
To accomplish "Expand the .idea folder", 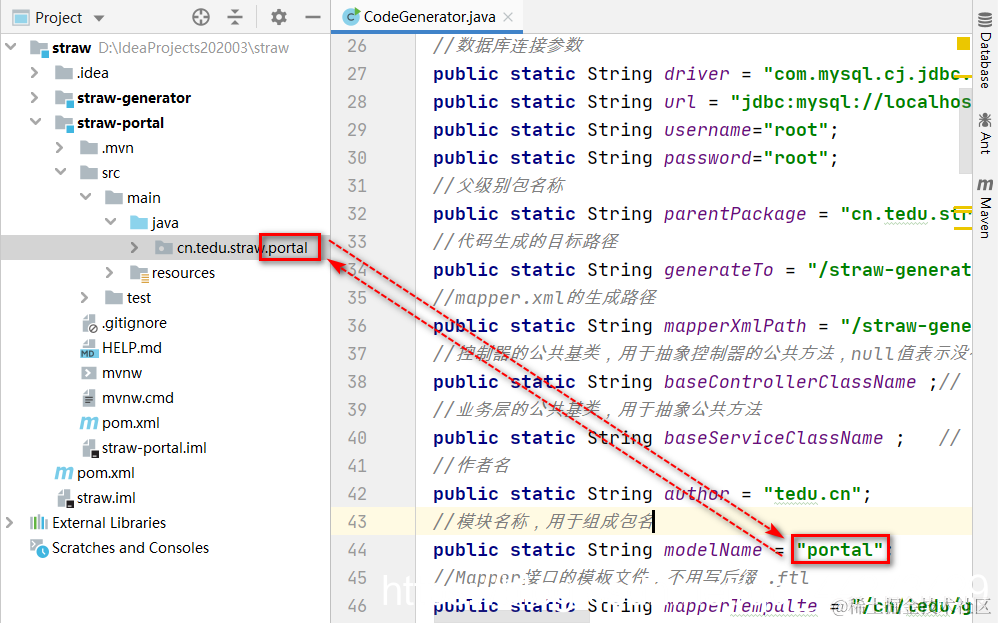I will pos(35,73).
